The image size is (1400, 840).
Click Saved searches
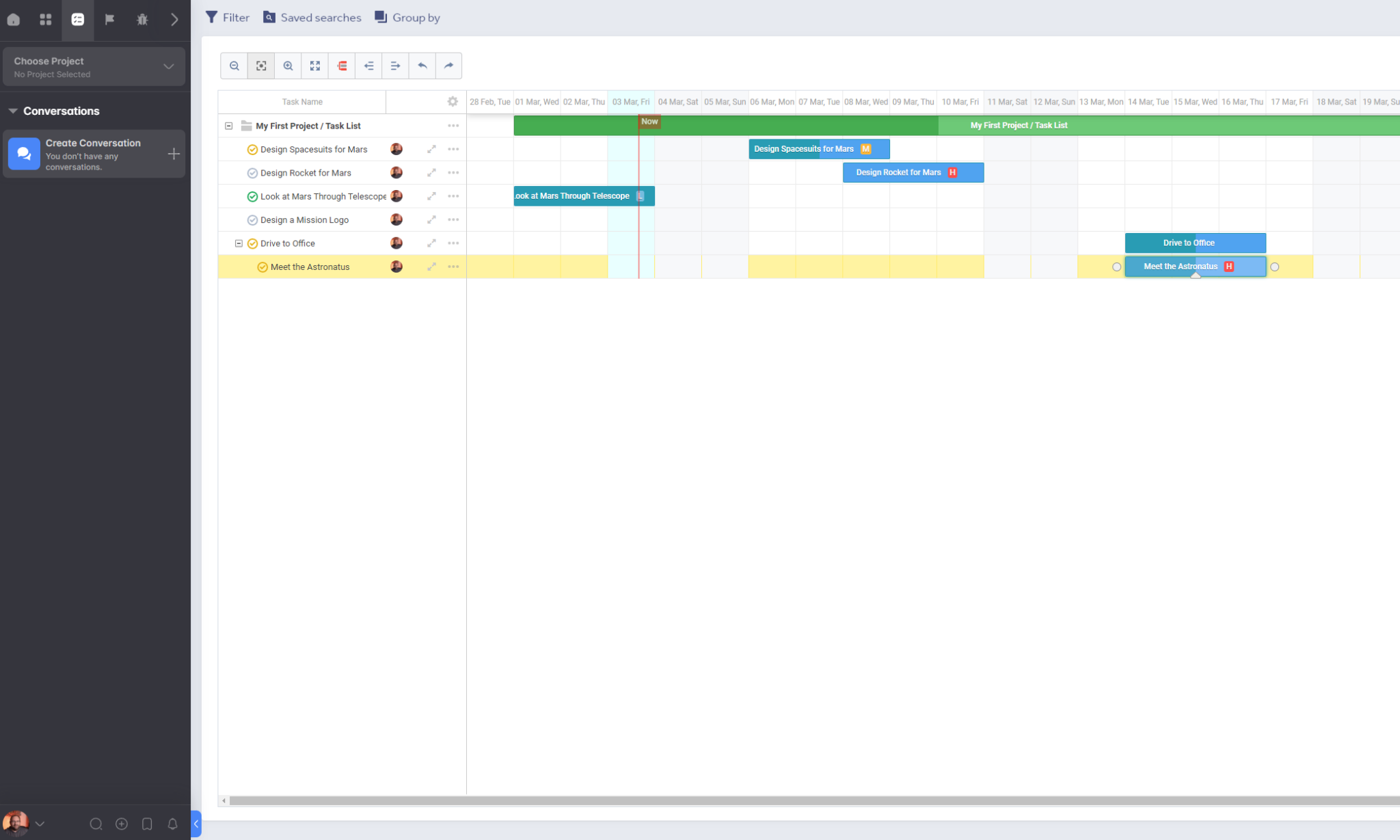[x=312, y=18]
